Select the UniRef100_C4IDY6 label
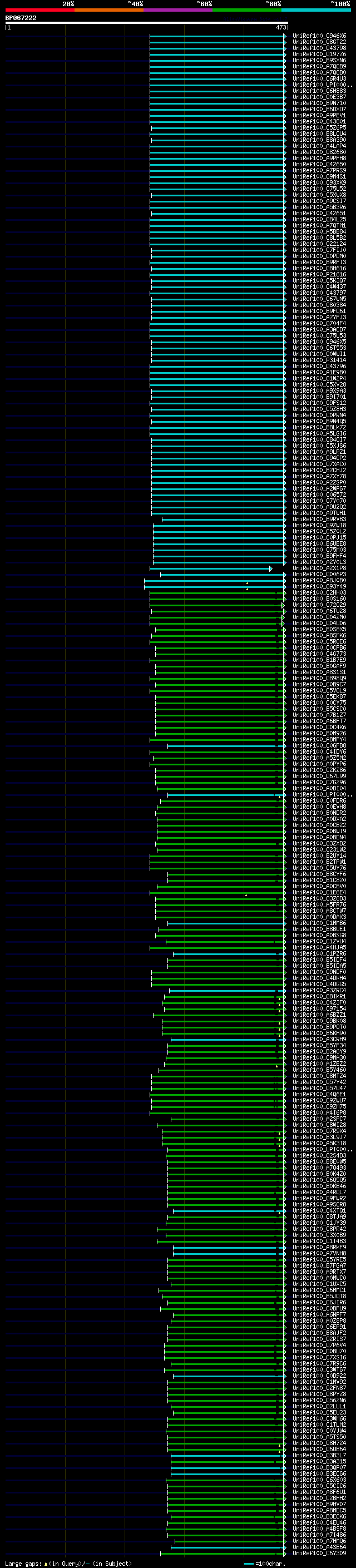The width and height of the screenshot is (356, 1568). pyautogui.click(x=319, y=752)
